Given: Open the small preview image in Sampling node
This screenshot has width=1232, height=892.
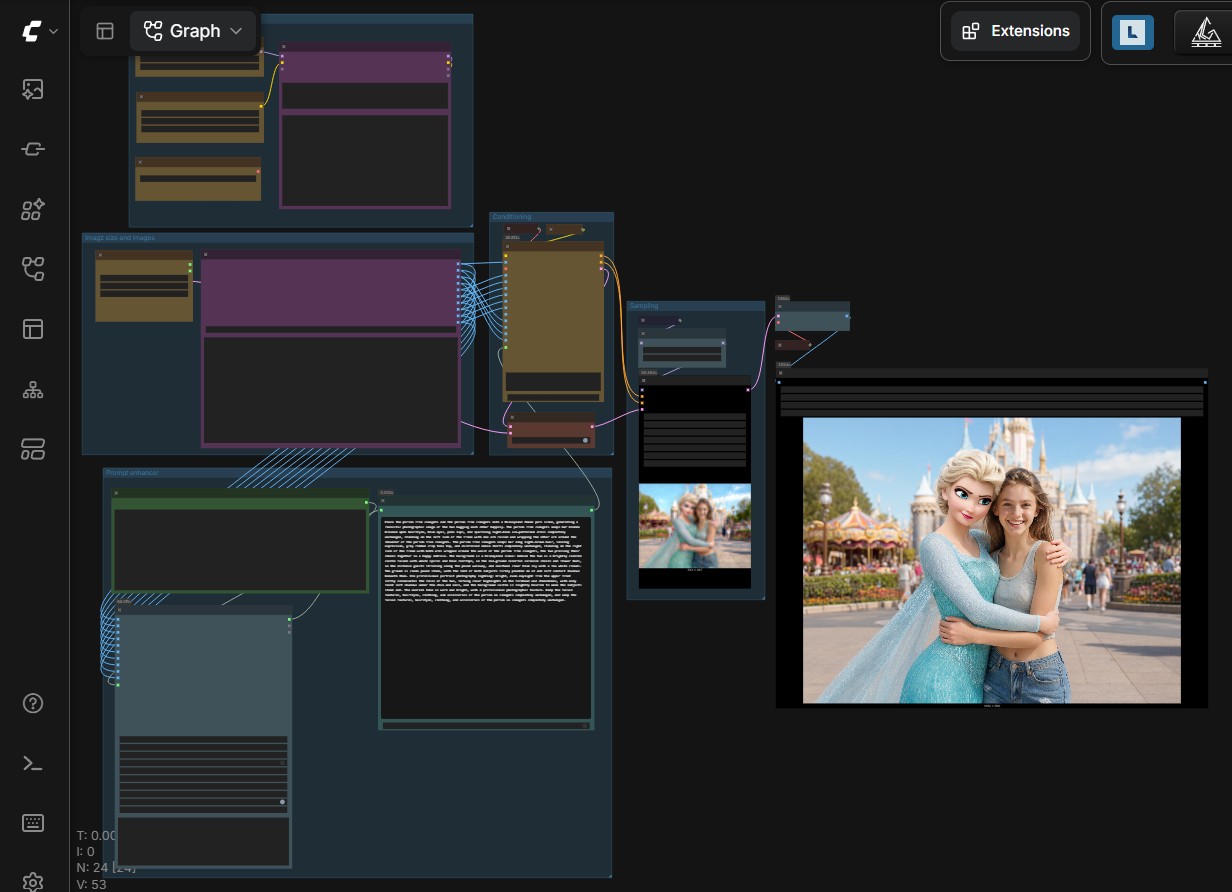Looking at the screenshot, I should click(695, 526).
